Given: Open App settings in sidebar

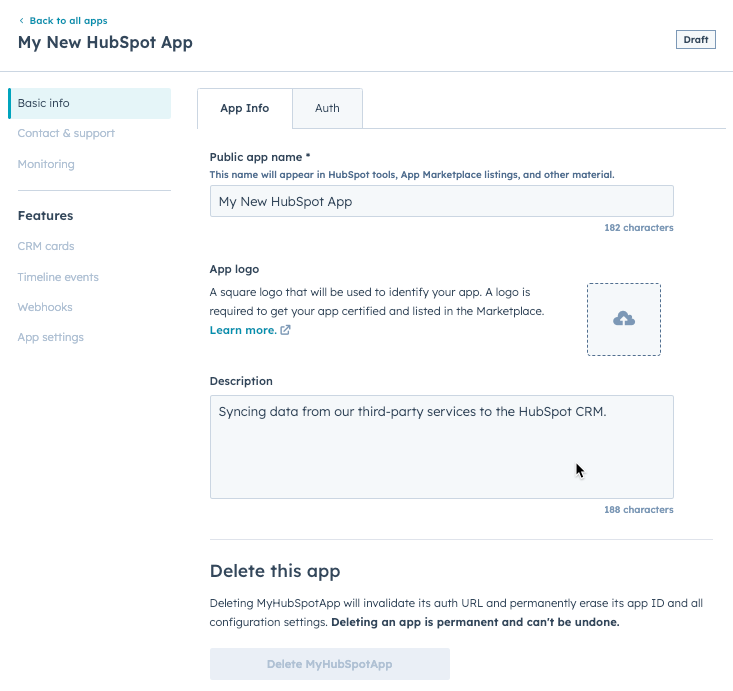Looking at the screenshot, I should click(51, 337).
